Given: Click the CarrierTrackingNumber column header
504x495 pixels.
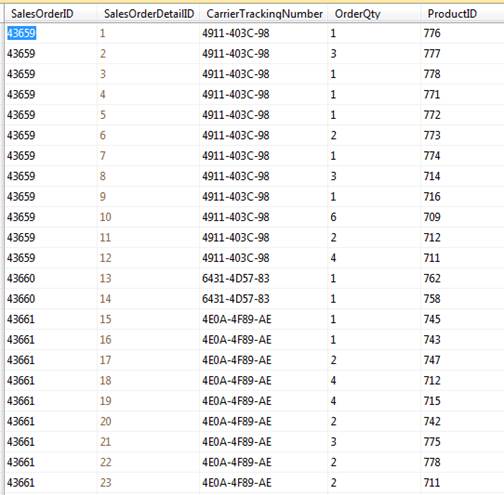Looking at the screenshot, I should [265, 14].
